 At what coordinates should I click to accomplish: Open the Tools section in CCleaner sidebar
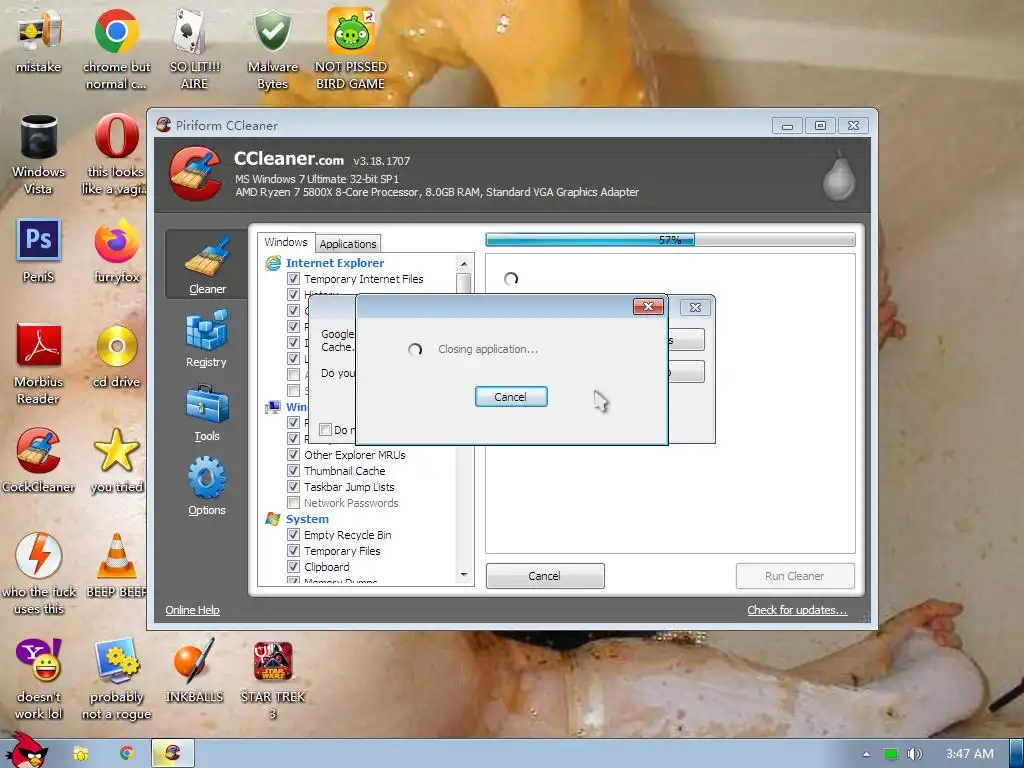(206, 413)
